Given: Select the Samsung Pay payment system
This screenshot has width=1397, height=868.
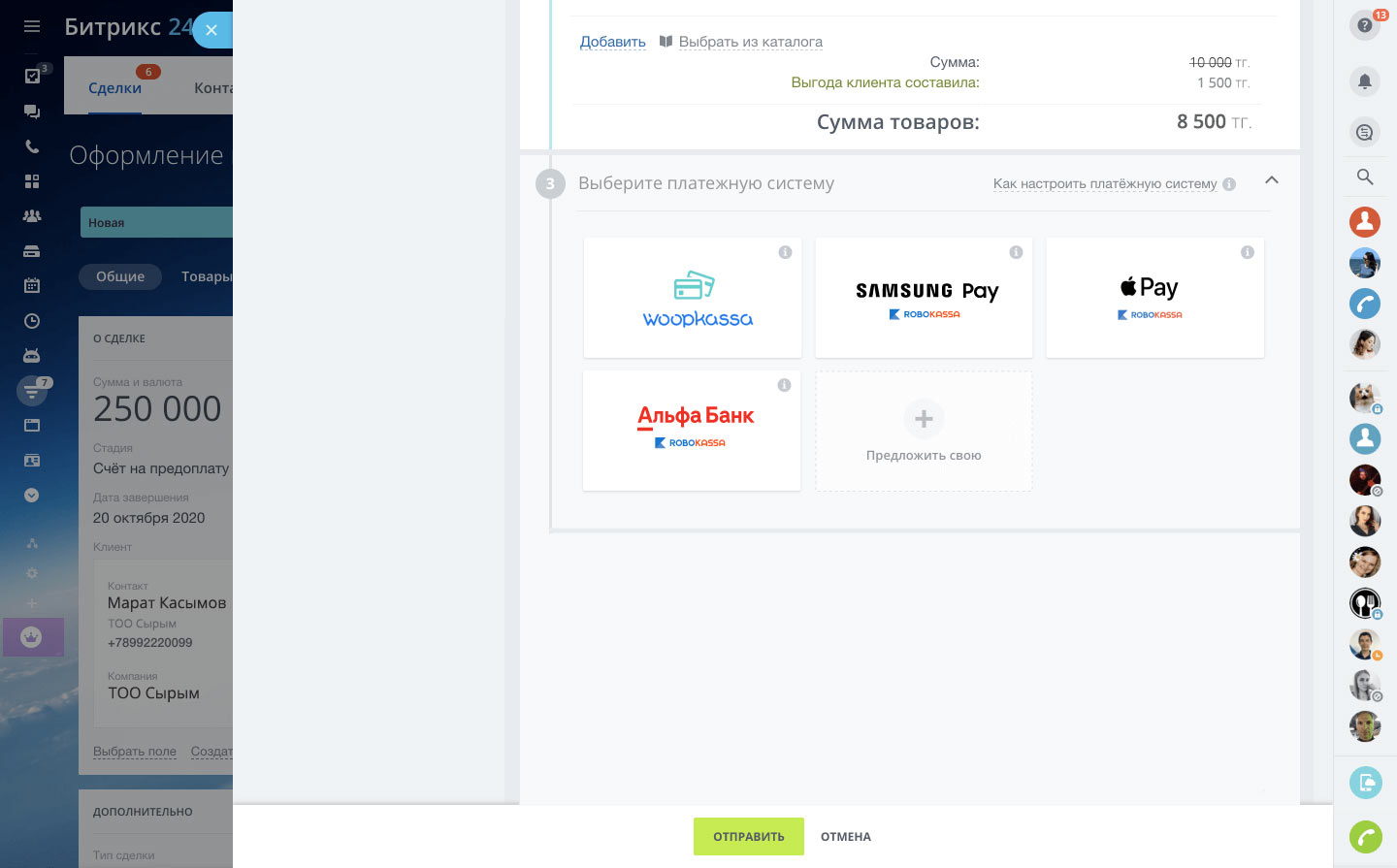Looking at the screenshot, I should click(924, 298).
